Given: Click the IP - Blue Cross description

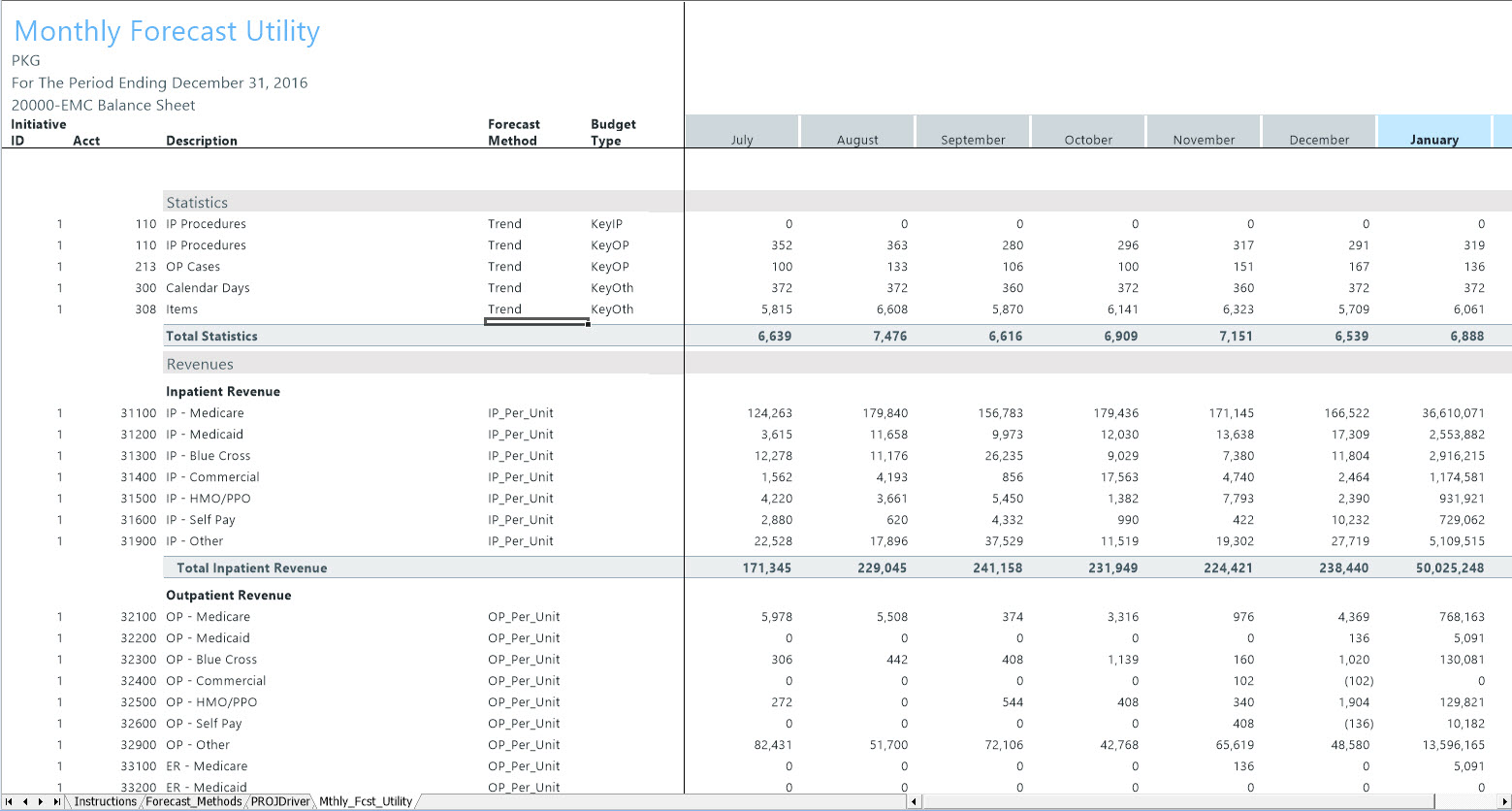Looking at the screenshot, I should click(209, 456).
